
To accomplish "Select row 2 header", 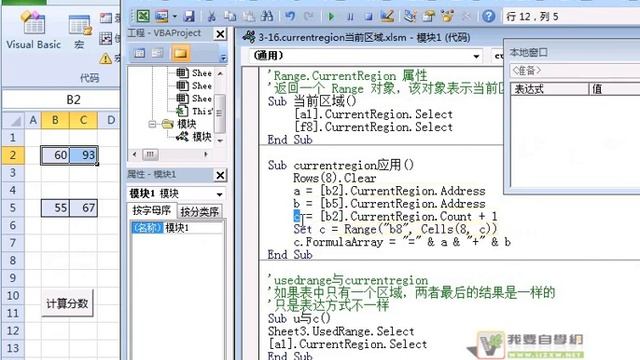I will [13, 155].
